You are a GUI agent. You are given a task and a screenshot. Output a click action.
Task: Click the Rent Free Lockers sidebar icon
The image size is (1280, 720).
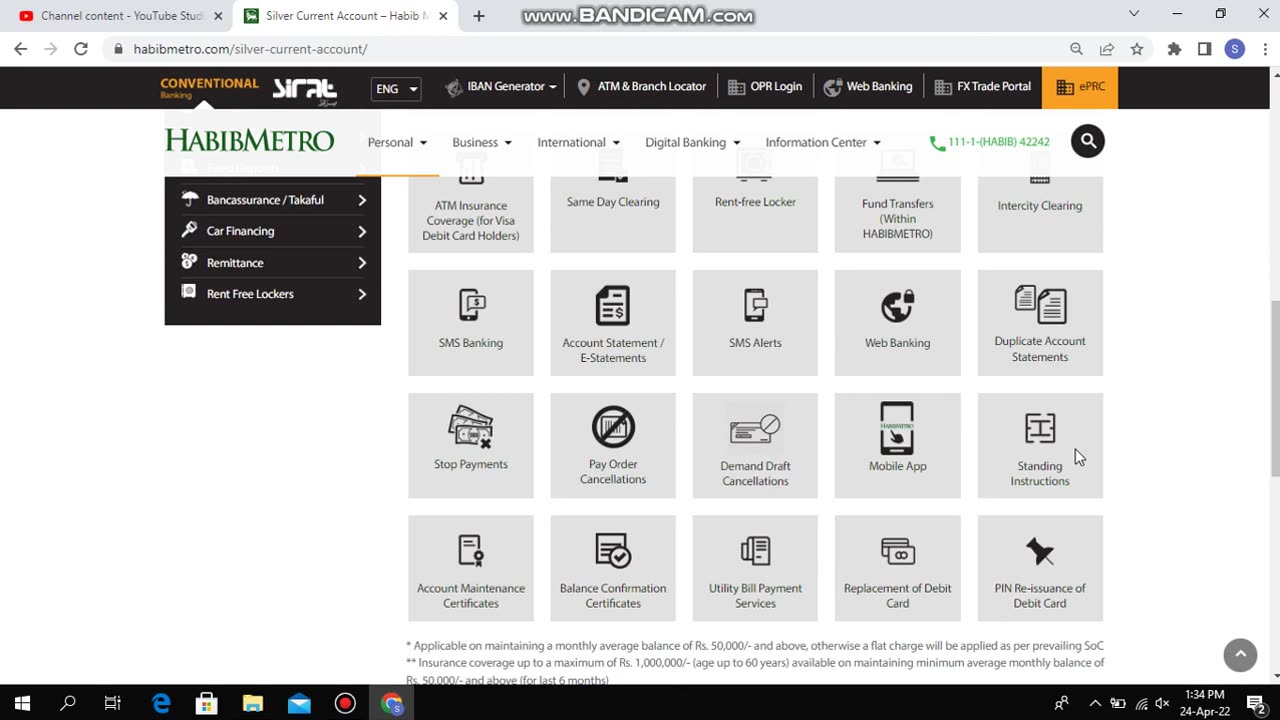(x=189, y=293)
